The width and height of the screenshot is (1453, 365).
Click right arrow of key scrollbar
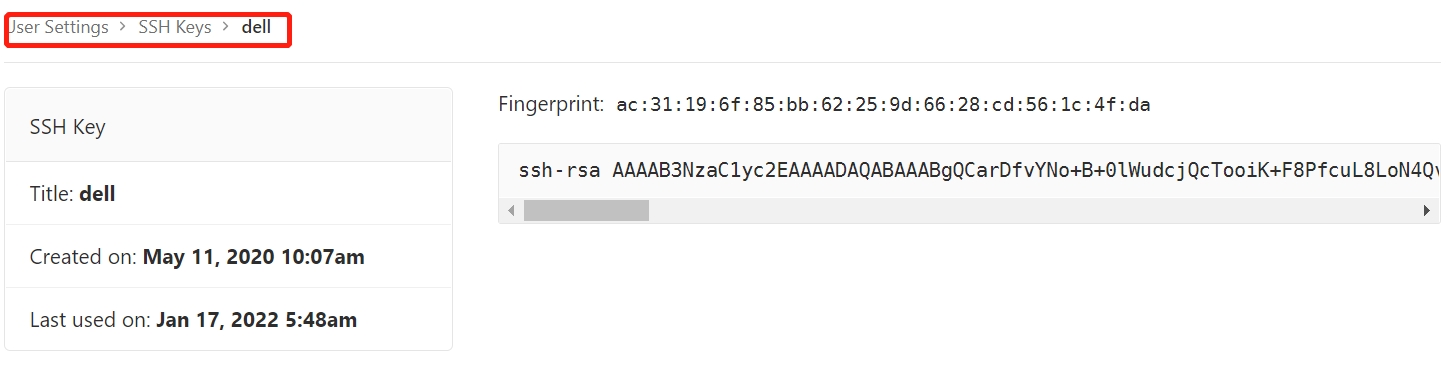coord(1427,211)
